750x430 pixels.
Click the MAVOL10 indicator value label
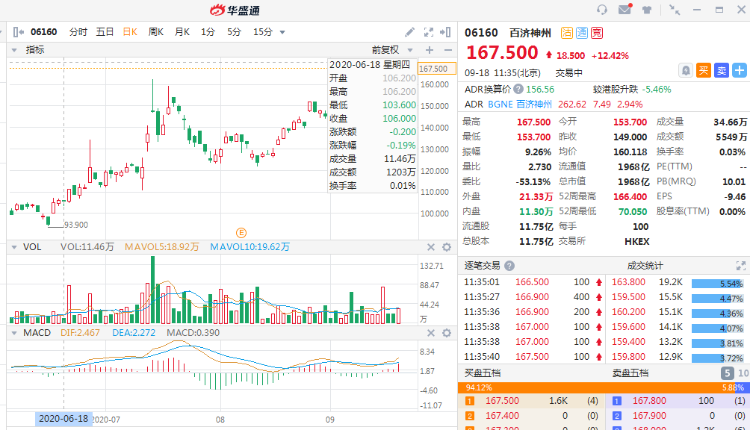[250, 247]
